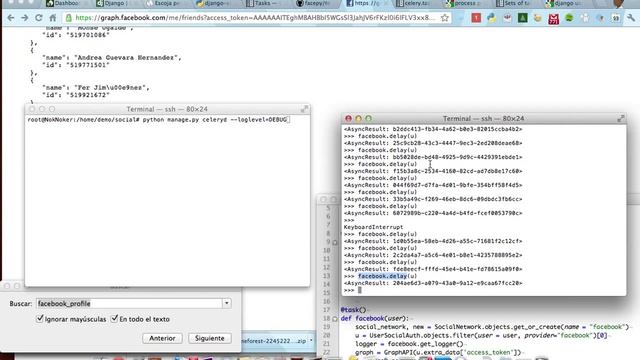Open the browser home page icon
Screen dimensions: 640x360
click(x=53, y=18)
